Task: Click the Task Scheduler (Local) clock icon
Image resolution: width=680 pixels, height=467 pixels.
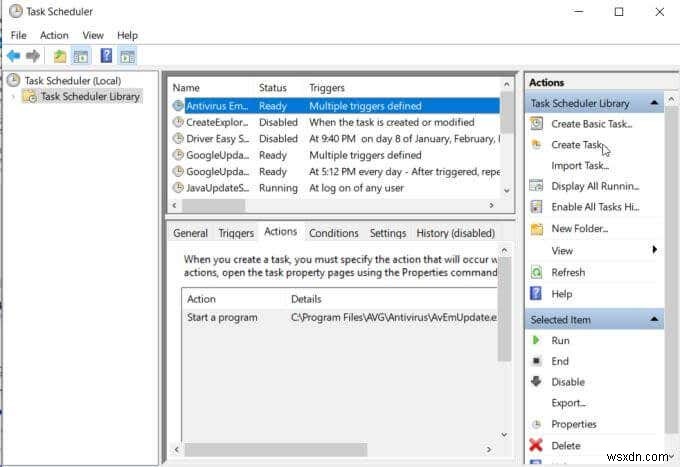Action: (13, 80)
